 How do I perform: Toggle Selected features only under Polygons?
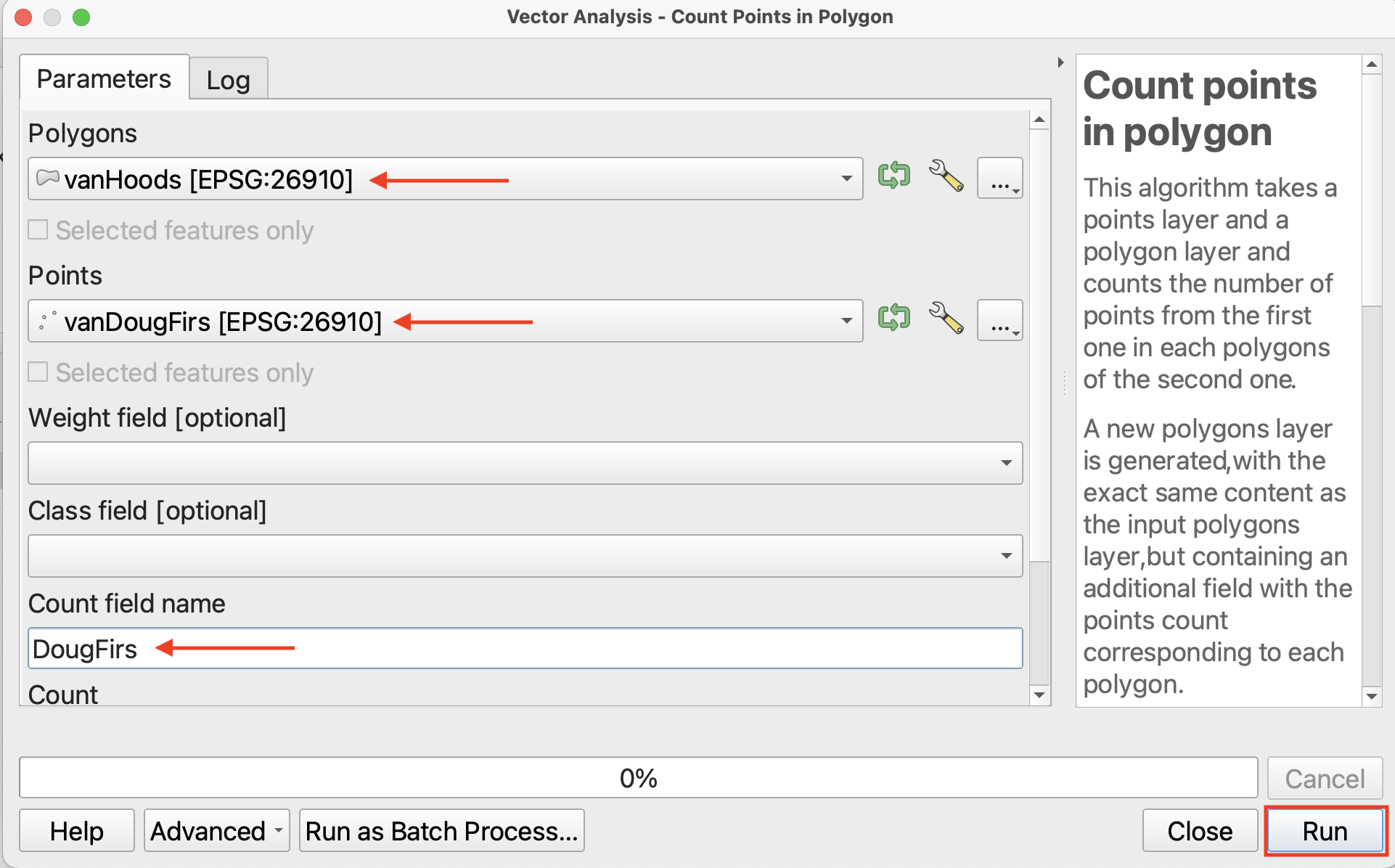click(38, 230)
